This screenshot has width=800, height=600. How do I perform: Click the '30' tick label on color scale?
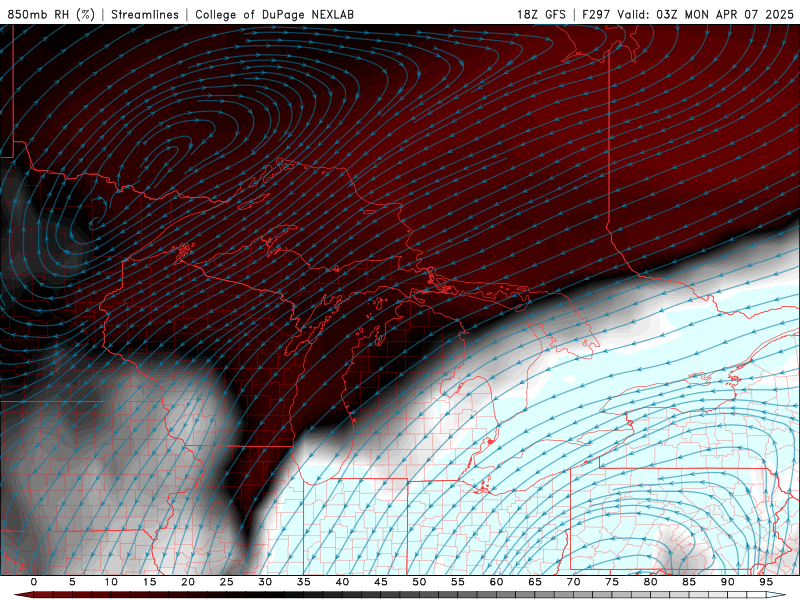click(265, 582)
